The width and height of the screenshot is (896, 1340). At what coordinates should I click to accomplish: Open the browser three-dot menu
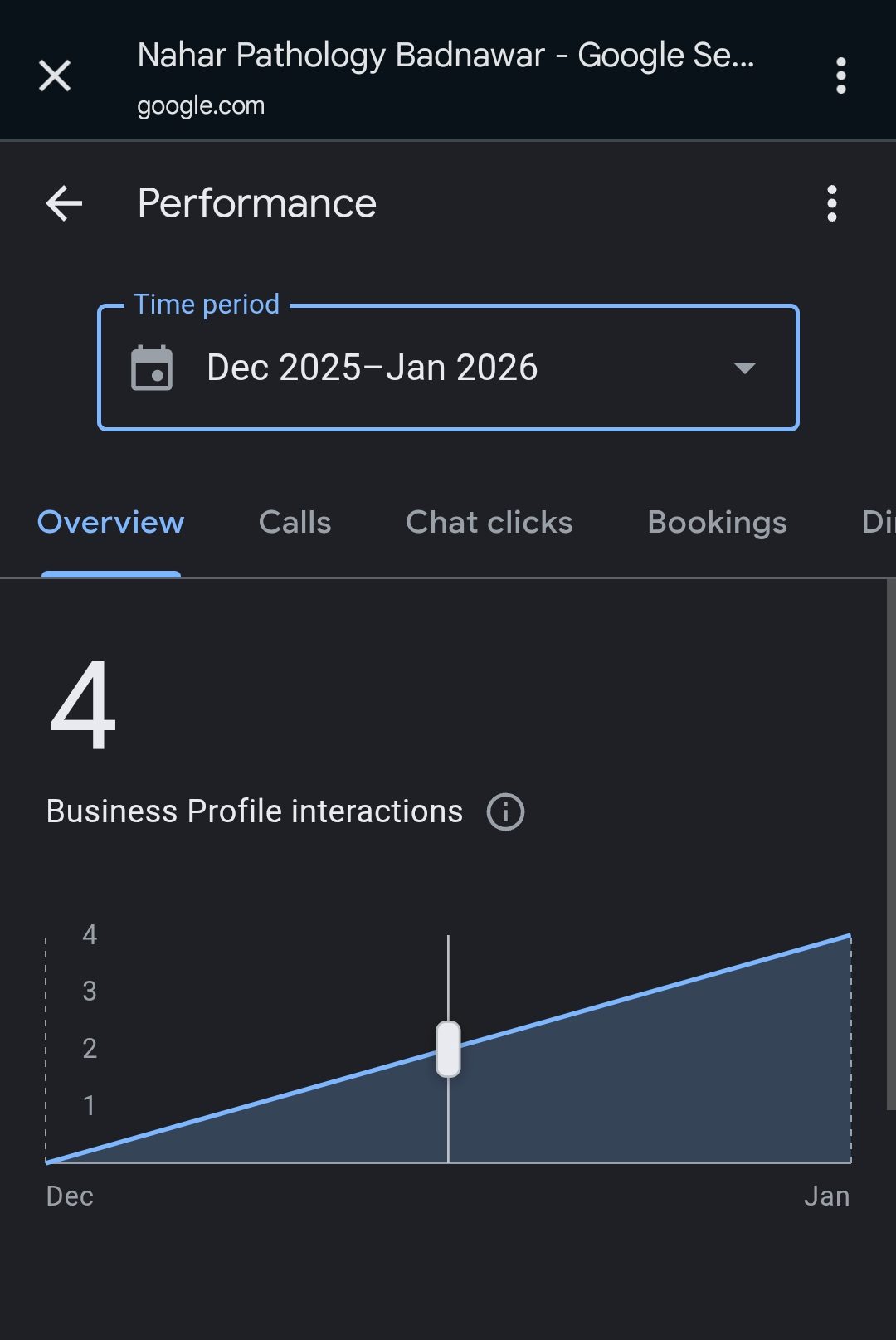(x=840, y=76)
